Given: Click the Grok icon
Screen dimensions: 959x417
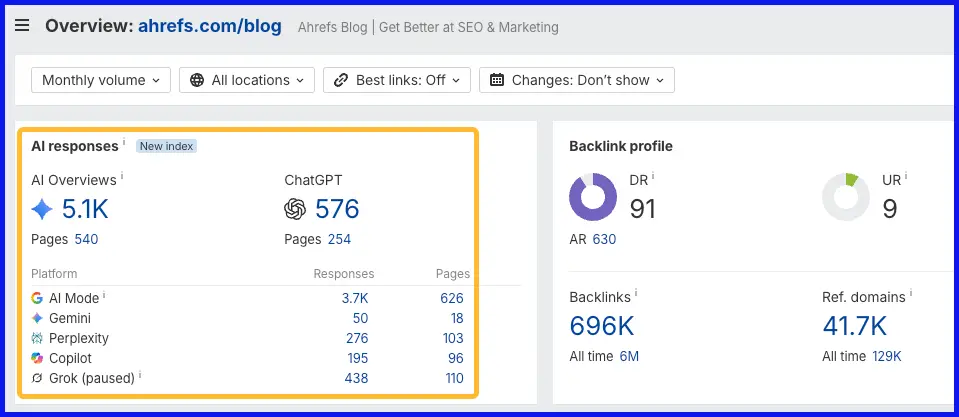Looking at the screenshot, I should 37,378.
